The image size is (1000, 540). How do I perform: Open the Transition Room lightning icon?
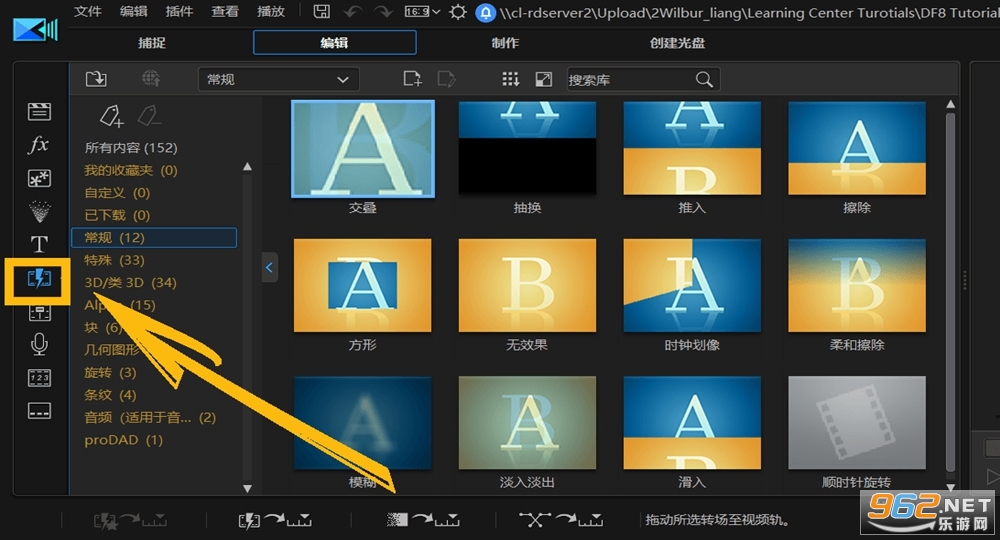coord(39,278)
